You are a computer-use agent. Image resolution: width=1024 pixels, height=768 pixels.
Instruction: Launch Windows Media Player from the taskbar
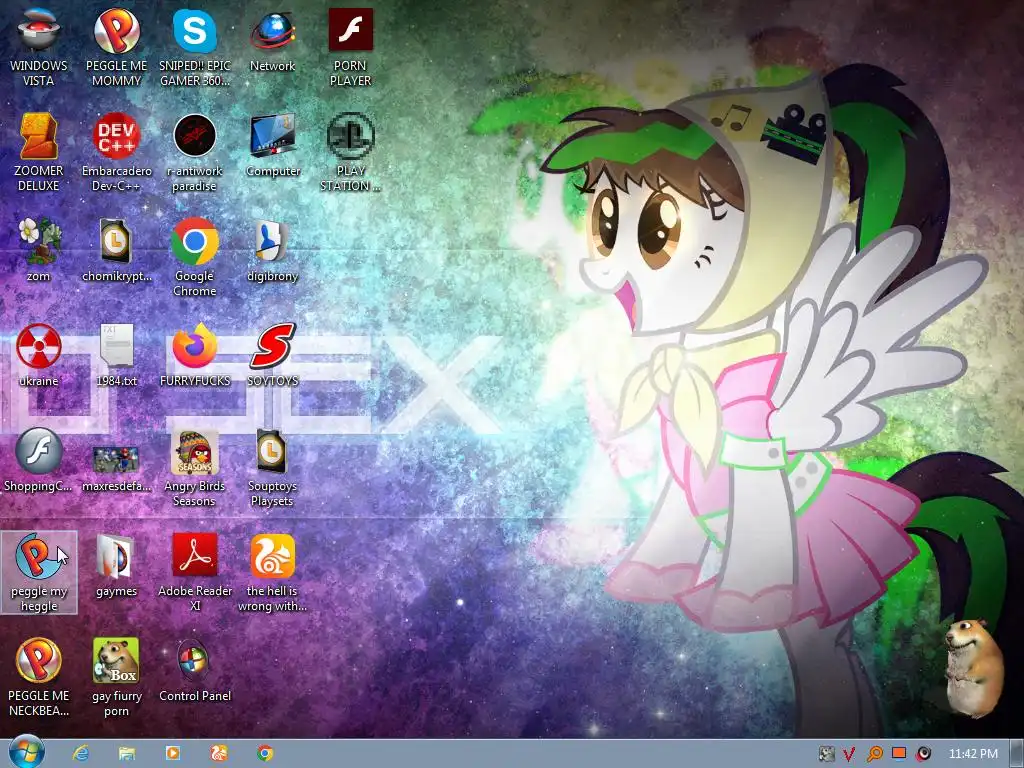[172, 753]
